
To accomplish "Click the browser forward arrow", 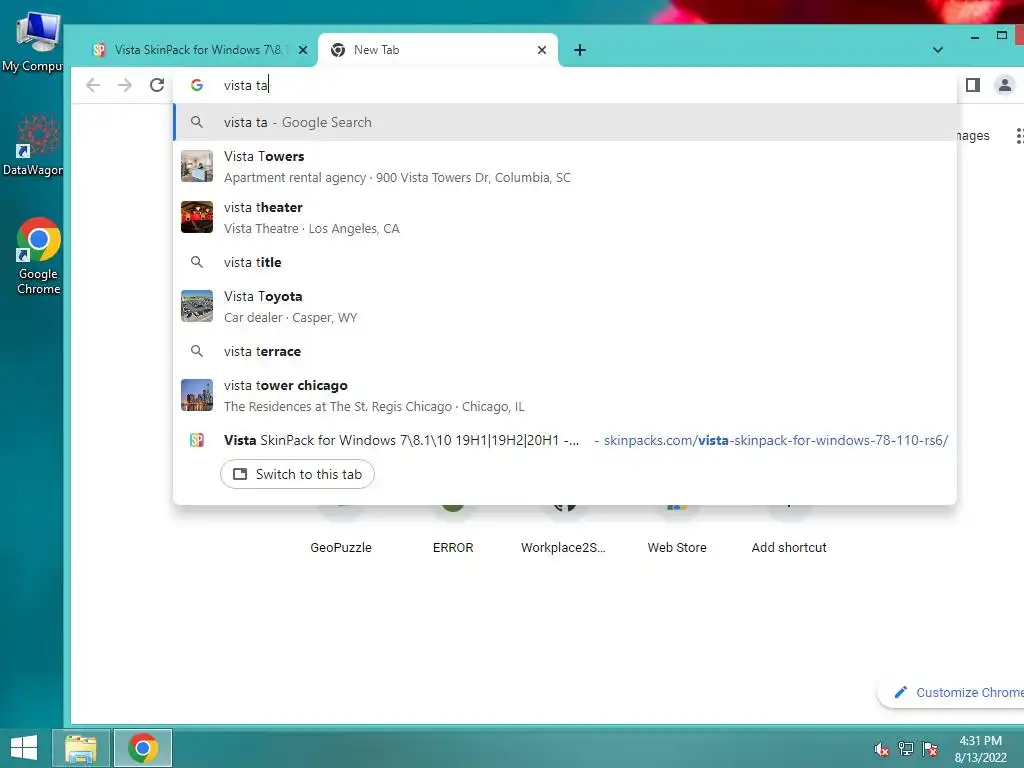I will coord(125,85).
